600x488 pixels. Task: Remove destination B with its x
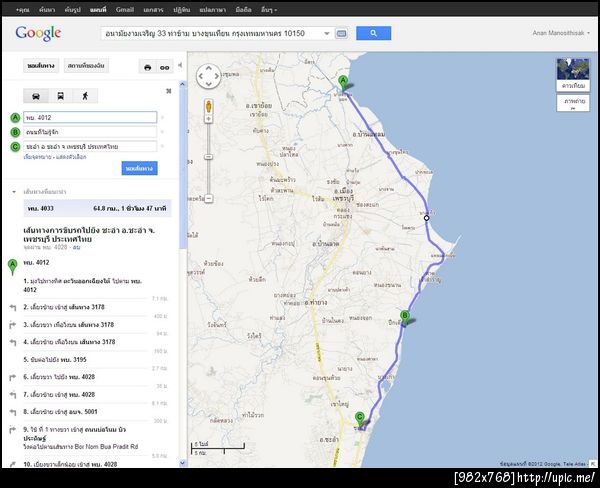(162, 132)
